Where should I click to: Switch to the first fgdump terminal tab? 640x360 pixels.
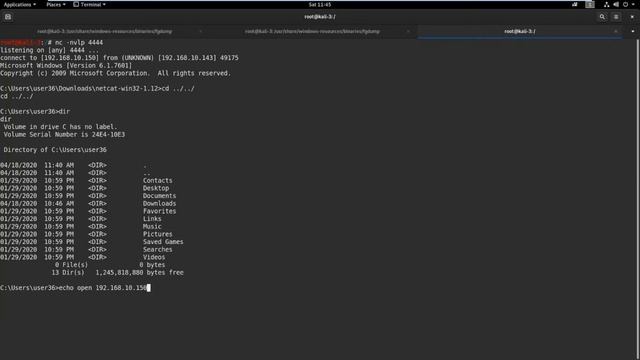click(104, 31)
